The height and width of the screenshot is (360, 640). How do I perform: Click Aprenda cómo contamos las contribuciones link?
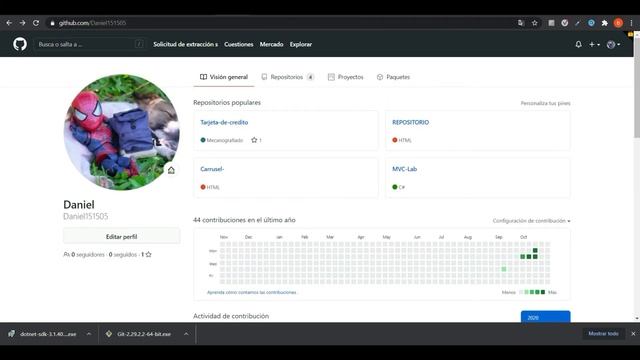(252, 292)
